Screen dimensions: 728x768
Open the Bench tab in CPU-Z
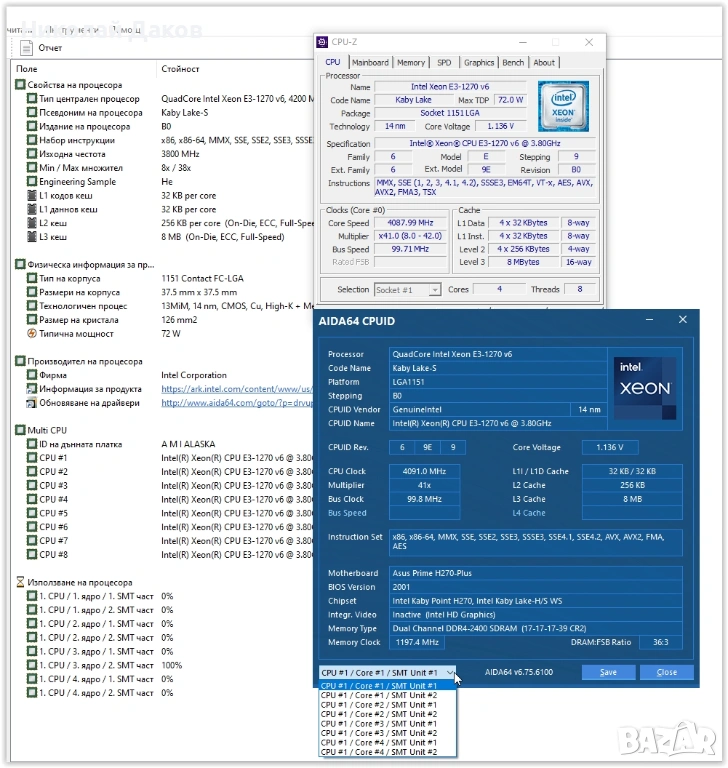pyautogui.click(x=512, y=62)
